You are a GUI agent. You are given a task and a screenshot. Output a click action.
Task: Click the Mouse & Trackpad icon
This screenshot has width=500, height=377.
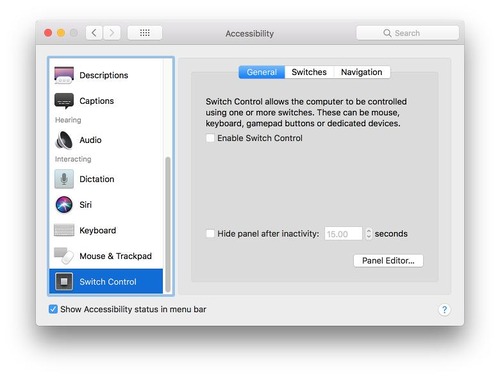click(64, 256)
